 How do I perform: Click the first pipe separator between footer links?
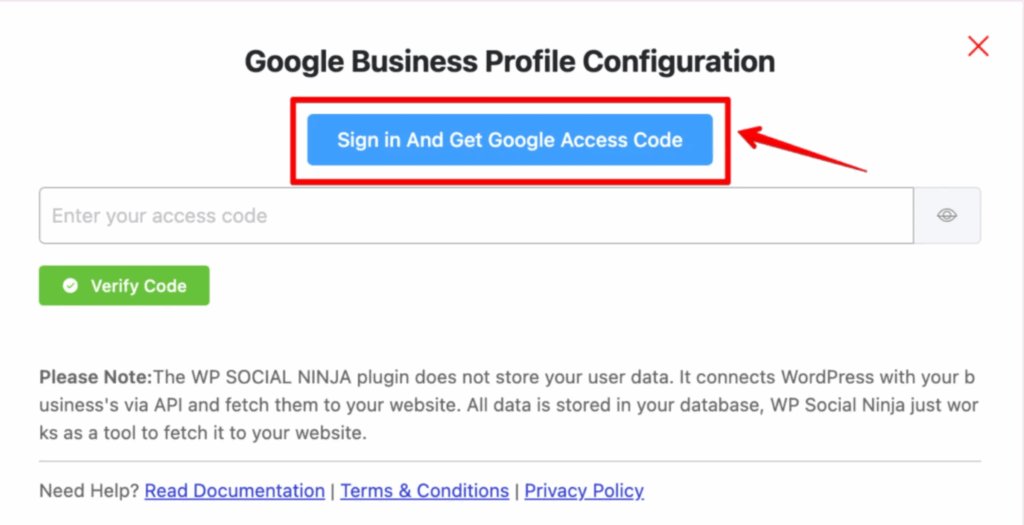(x=333, y=491)
